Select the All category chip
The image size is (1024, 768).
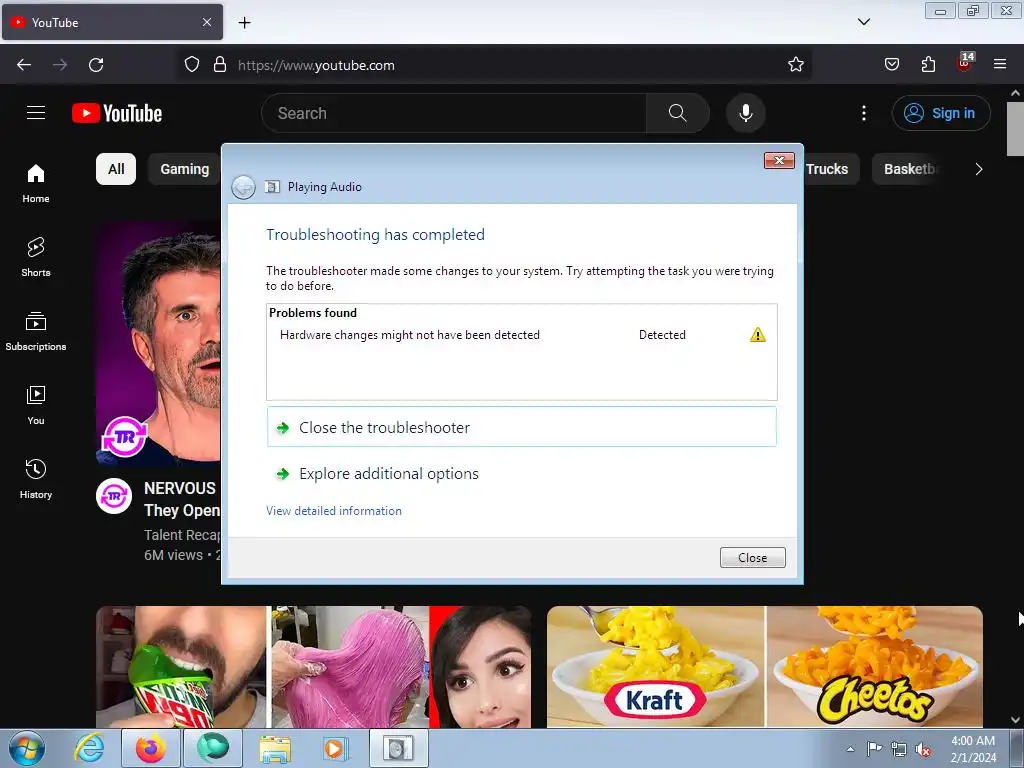click(116, 169)
